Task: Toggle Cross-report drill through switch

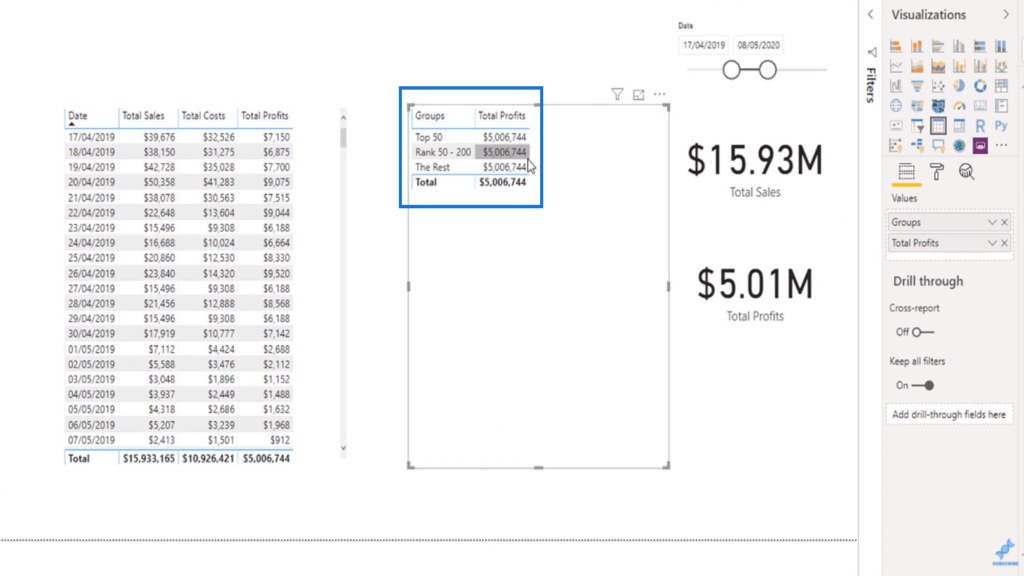Action: [923, 332]
